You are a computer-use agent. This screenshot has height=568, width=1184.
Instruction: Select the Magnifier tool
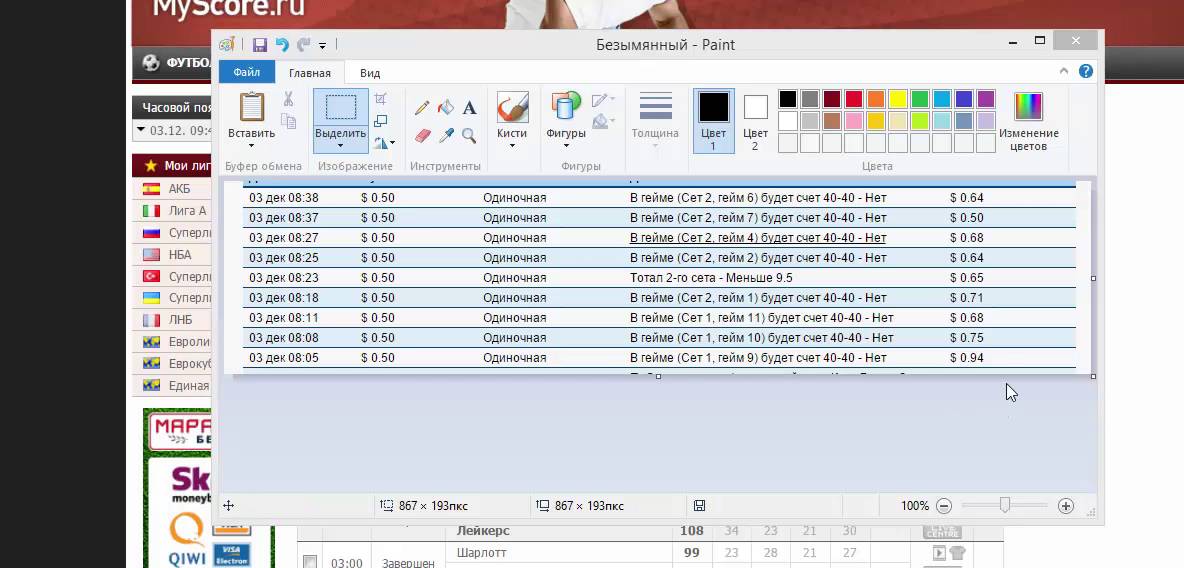click(x=470, y=135)
